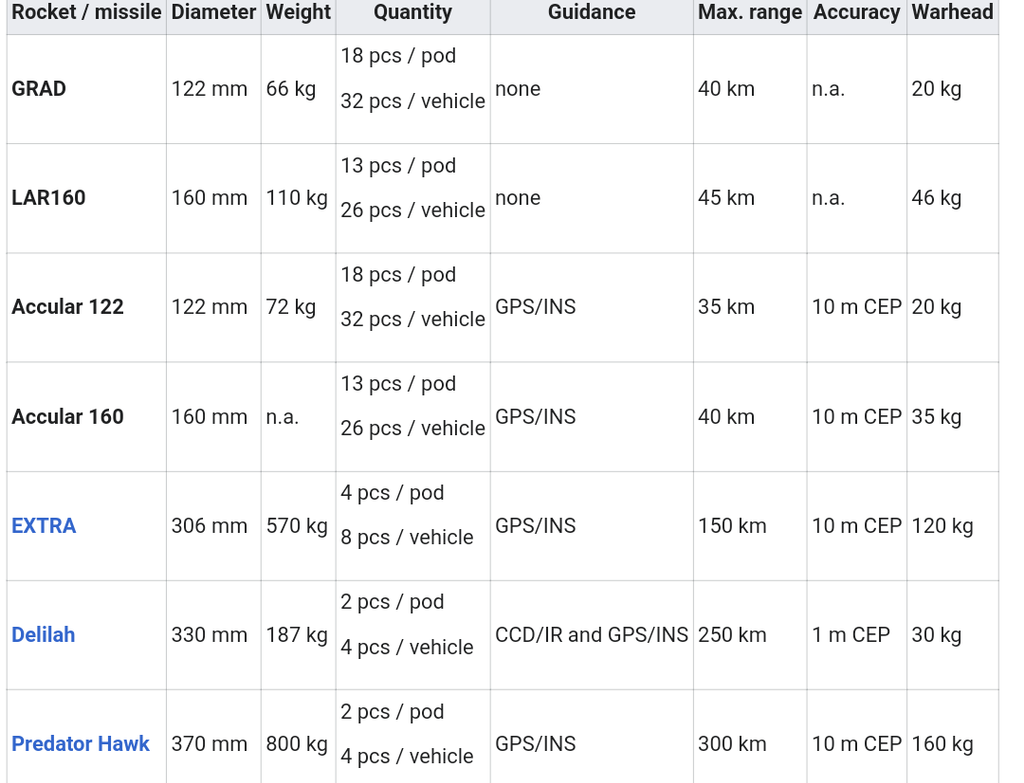
Task: Select the 1 m CEP accuracy cell
Action: [851, 635]
